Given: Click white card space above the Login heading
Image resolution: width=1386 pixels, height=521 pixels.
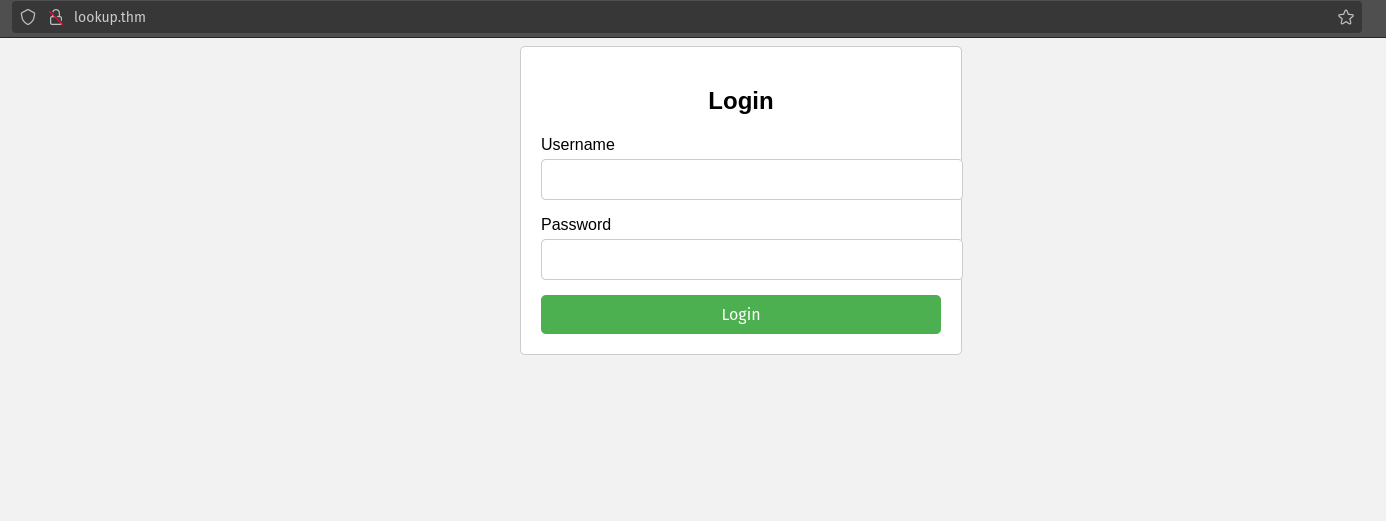Looking at the screenshot, I should pos(740,63).
